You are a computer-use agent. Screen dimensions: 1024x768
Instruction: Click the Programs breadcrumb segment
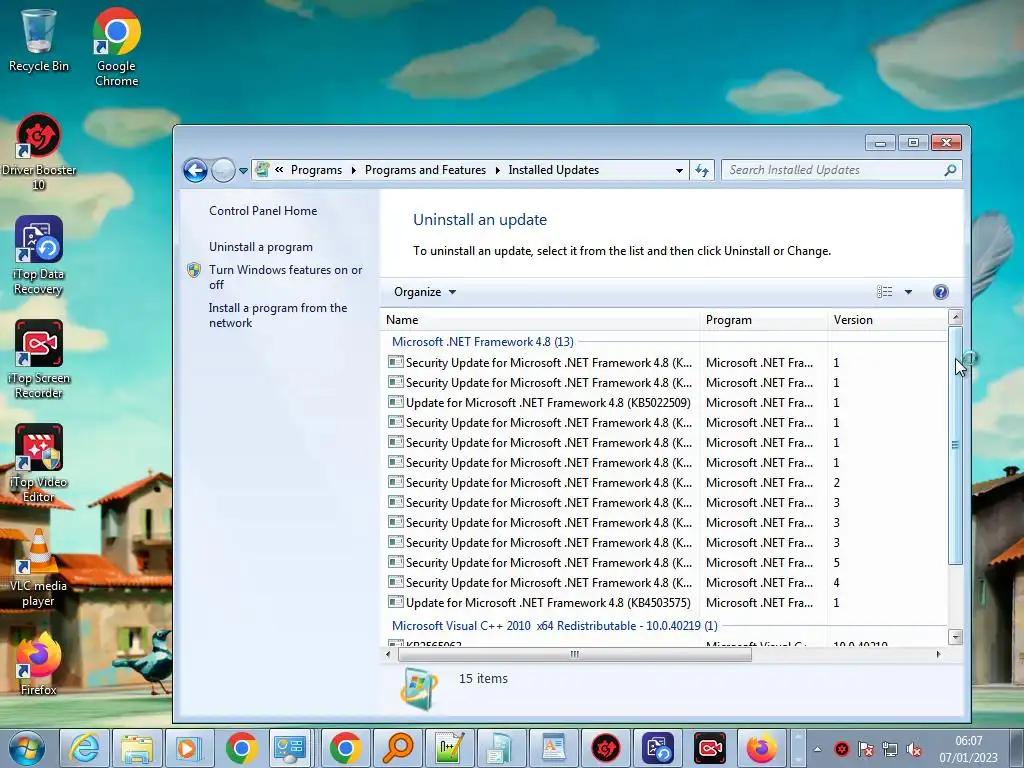click(316, 170)
